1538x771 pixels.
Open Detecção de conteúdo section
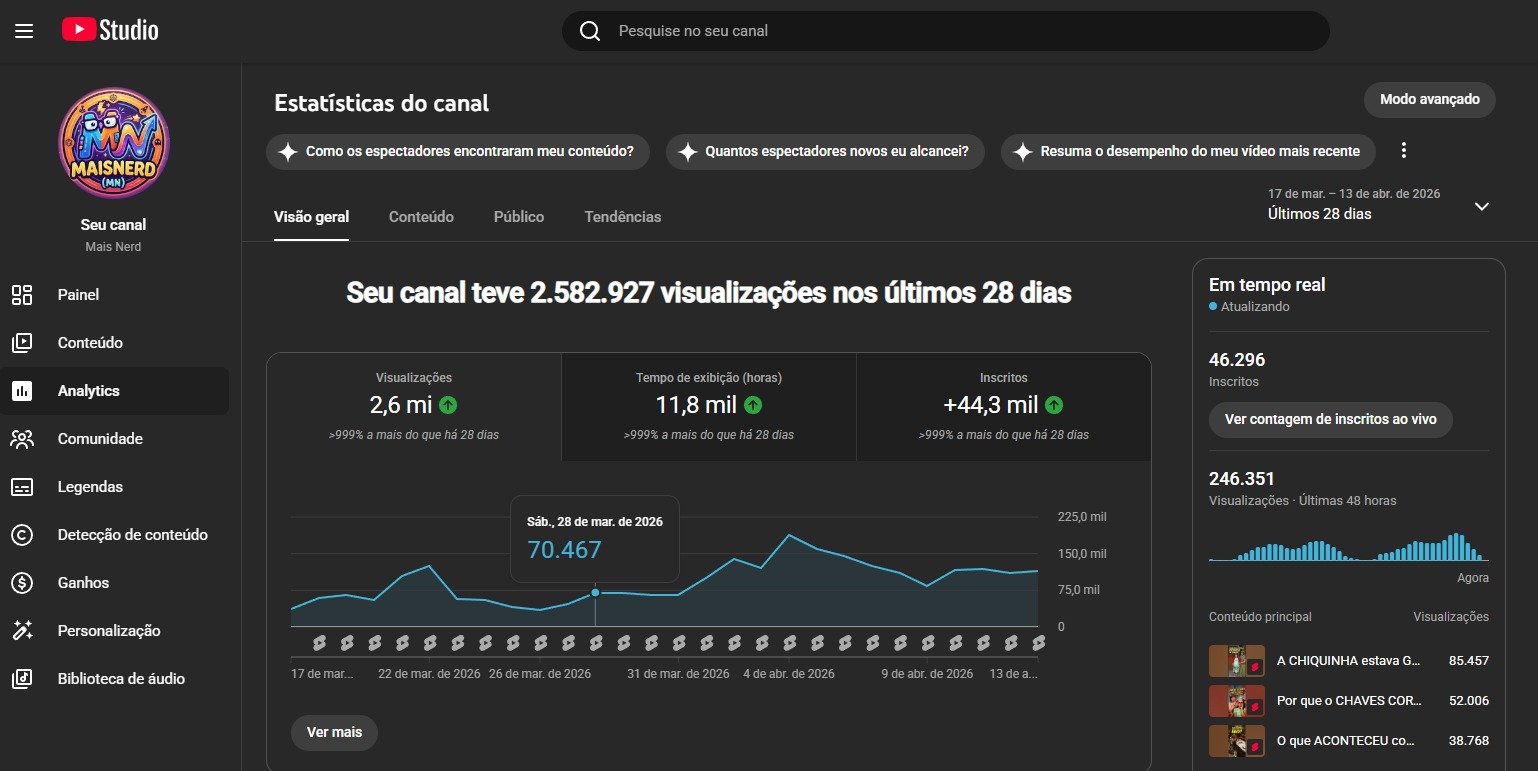132,535
